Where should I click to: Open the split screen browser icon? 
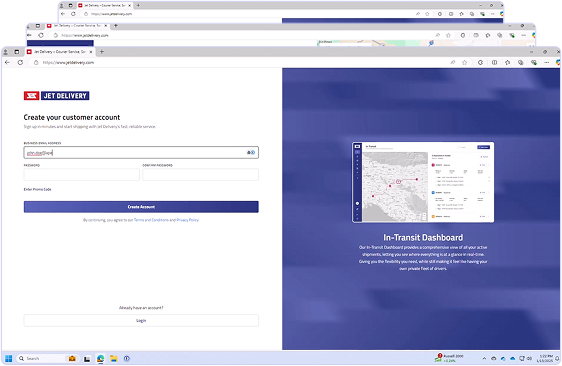494,62
